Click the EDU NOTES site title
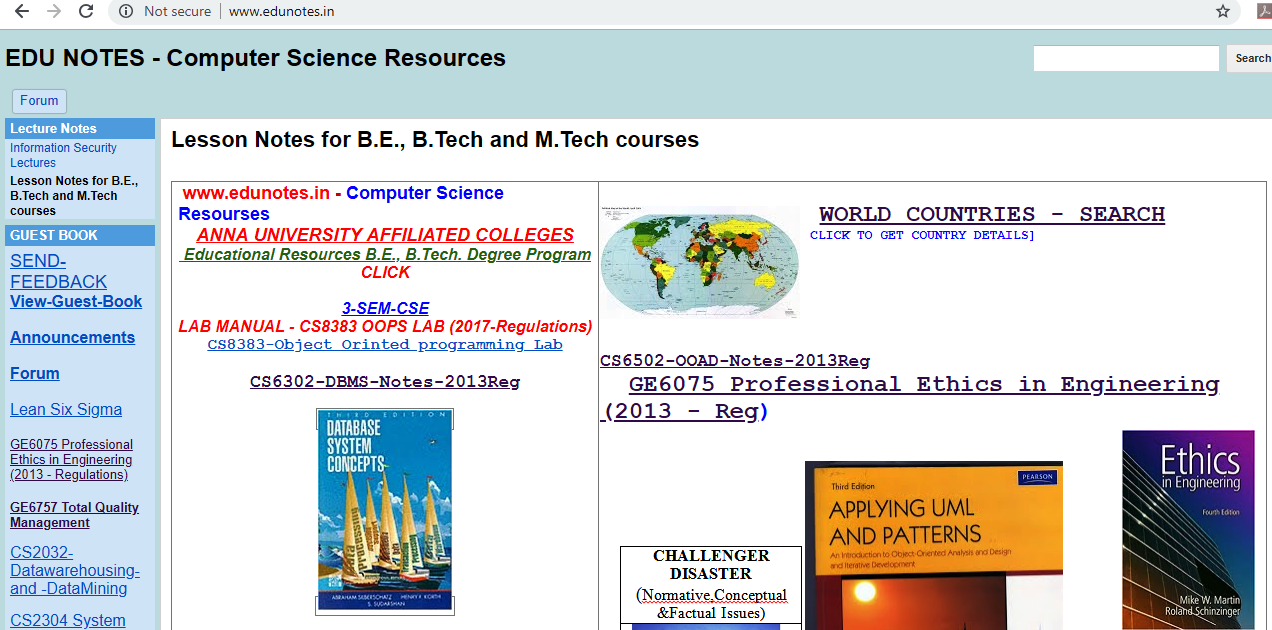The height and width of the screenshot is (630, 1272). [x=256, y=58]
